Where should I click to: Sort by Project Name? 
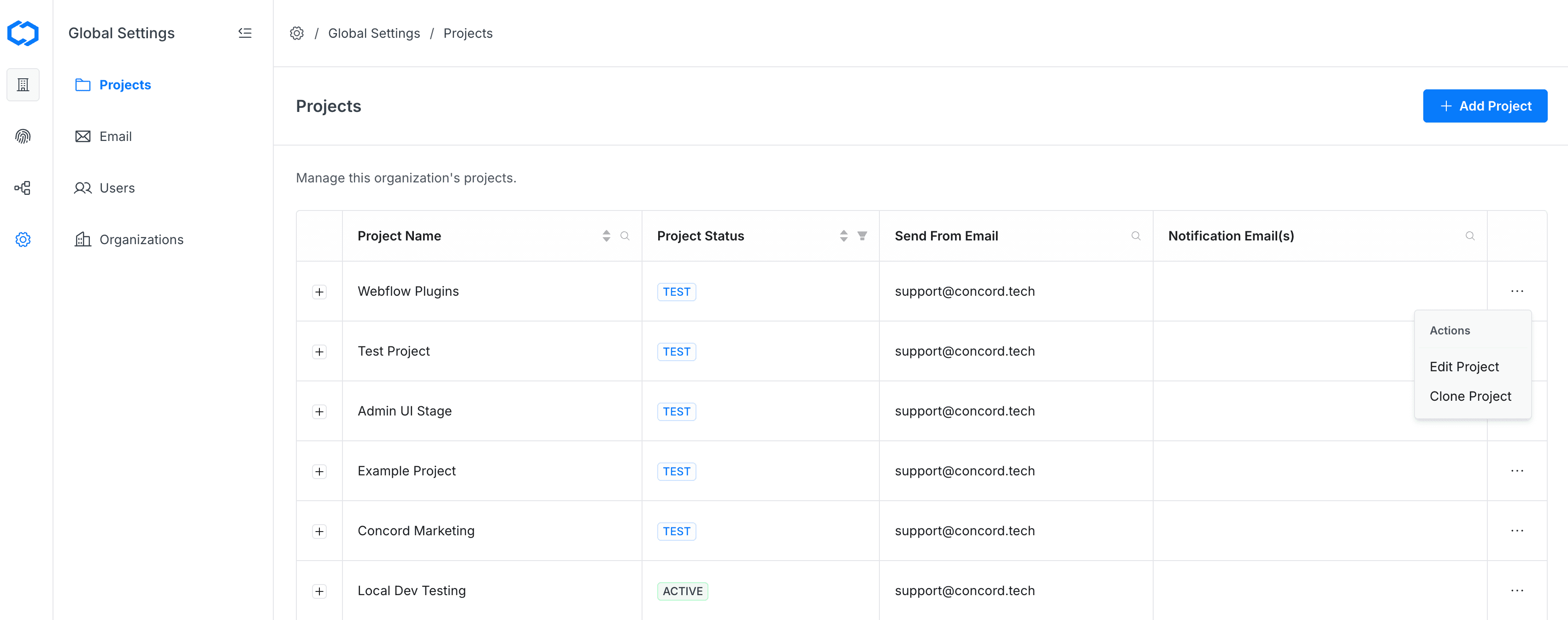[606, 236]
